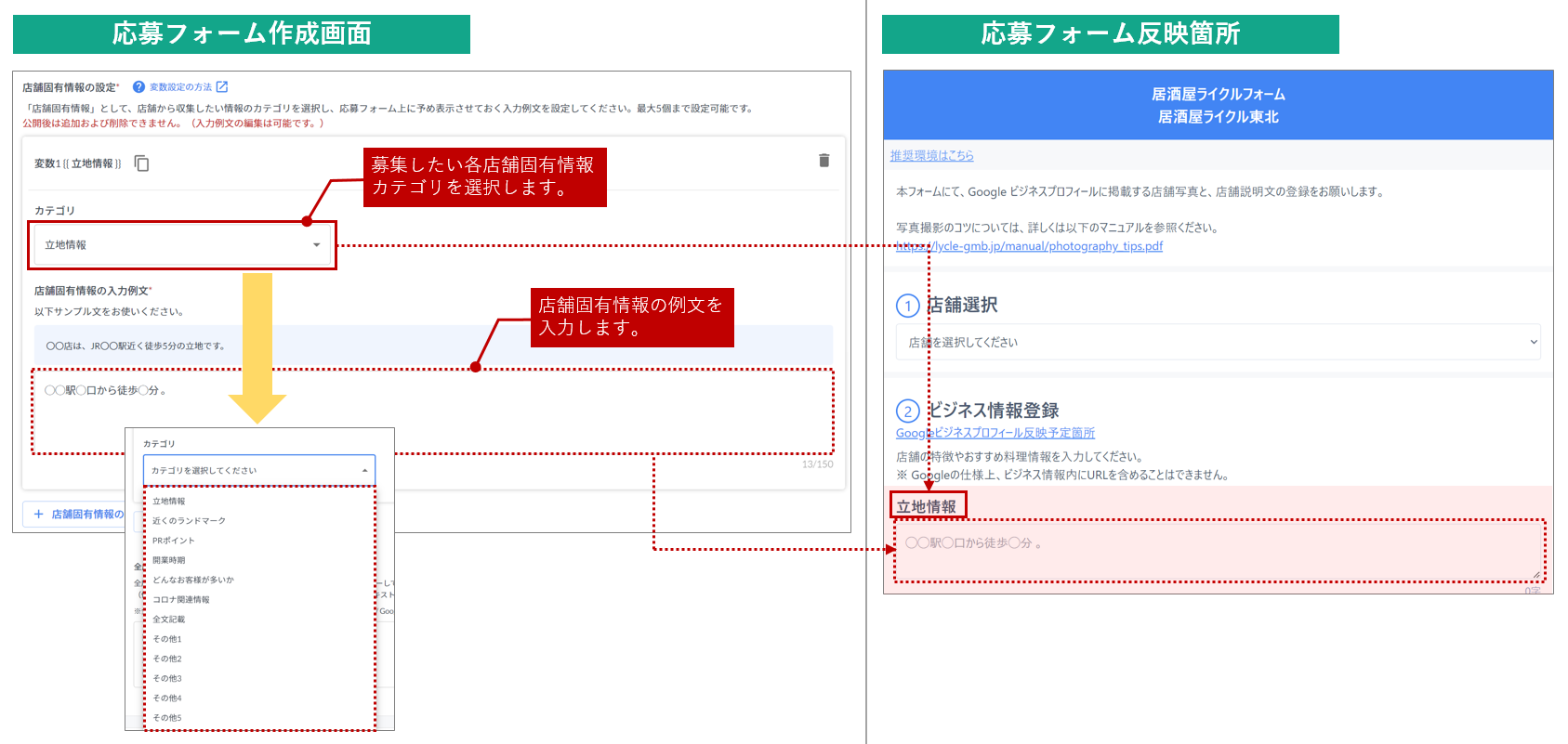This screenshot has height=744, width=1568.
Task: Delete 変数1 using the trash icon
Action: pyautogui.click(x=824, y=161)
